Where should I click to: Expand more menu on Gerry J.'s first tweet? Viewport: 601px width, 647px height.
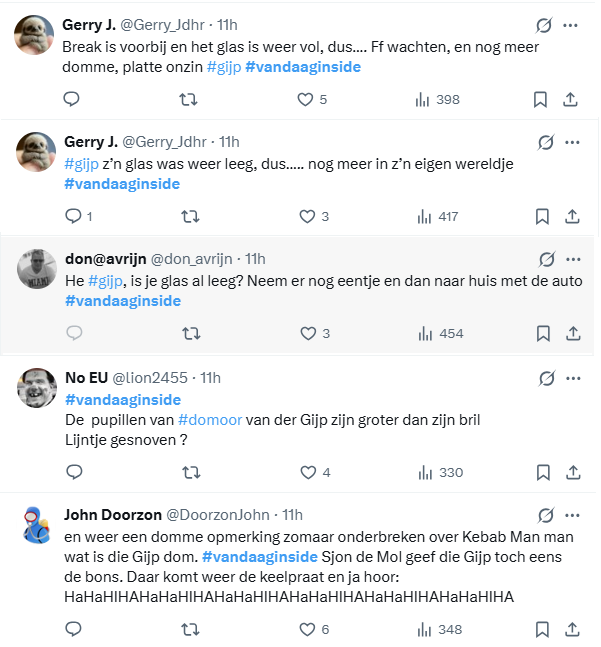[x=571, y=24]
